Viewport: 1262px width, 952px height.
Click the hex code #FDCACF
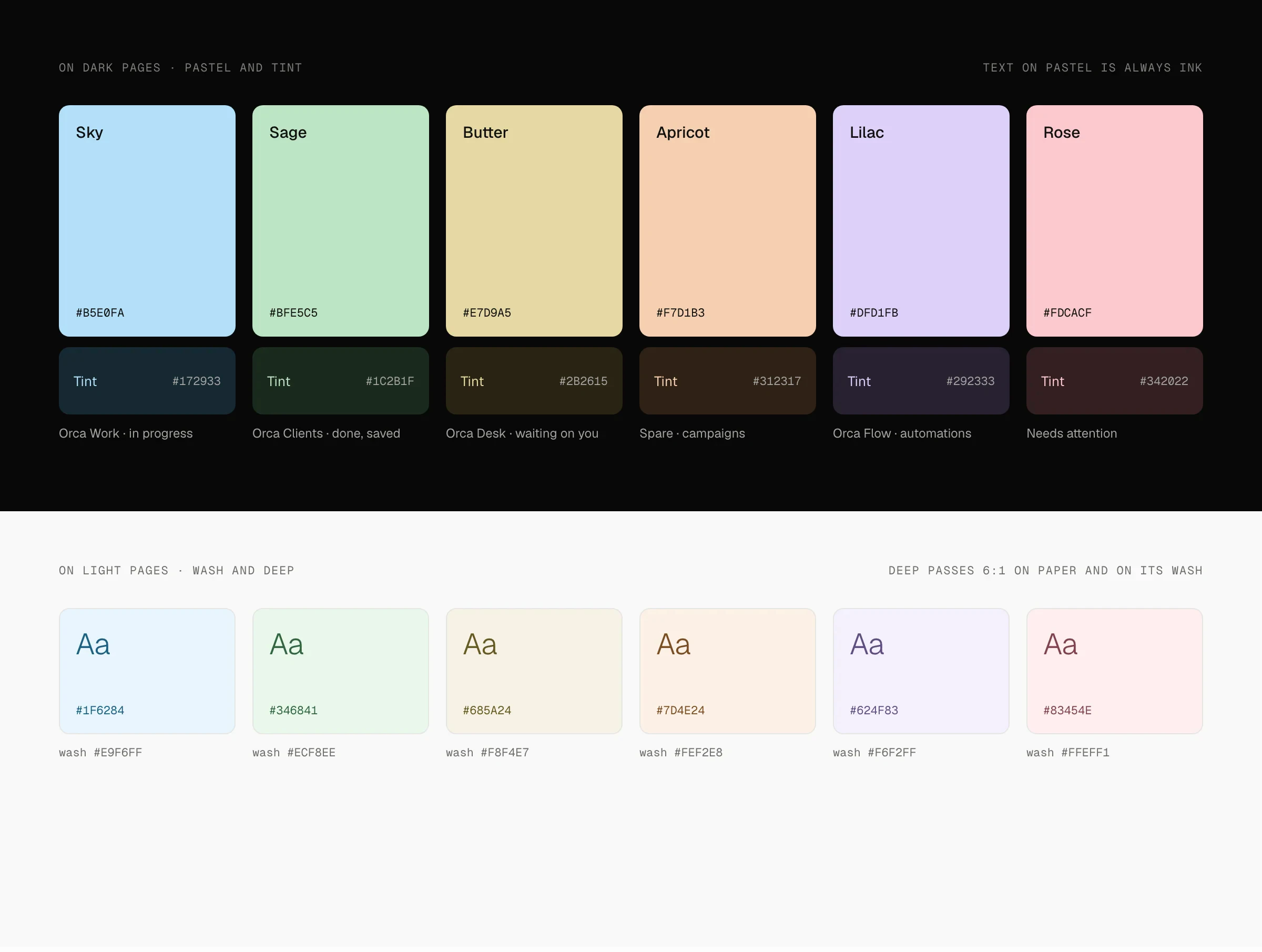[x=1067, y=313]
